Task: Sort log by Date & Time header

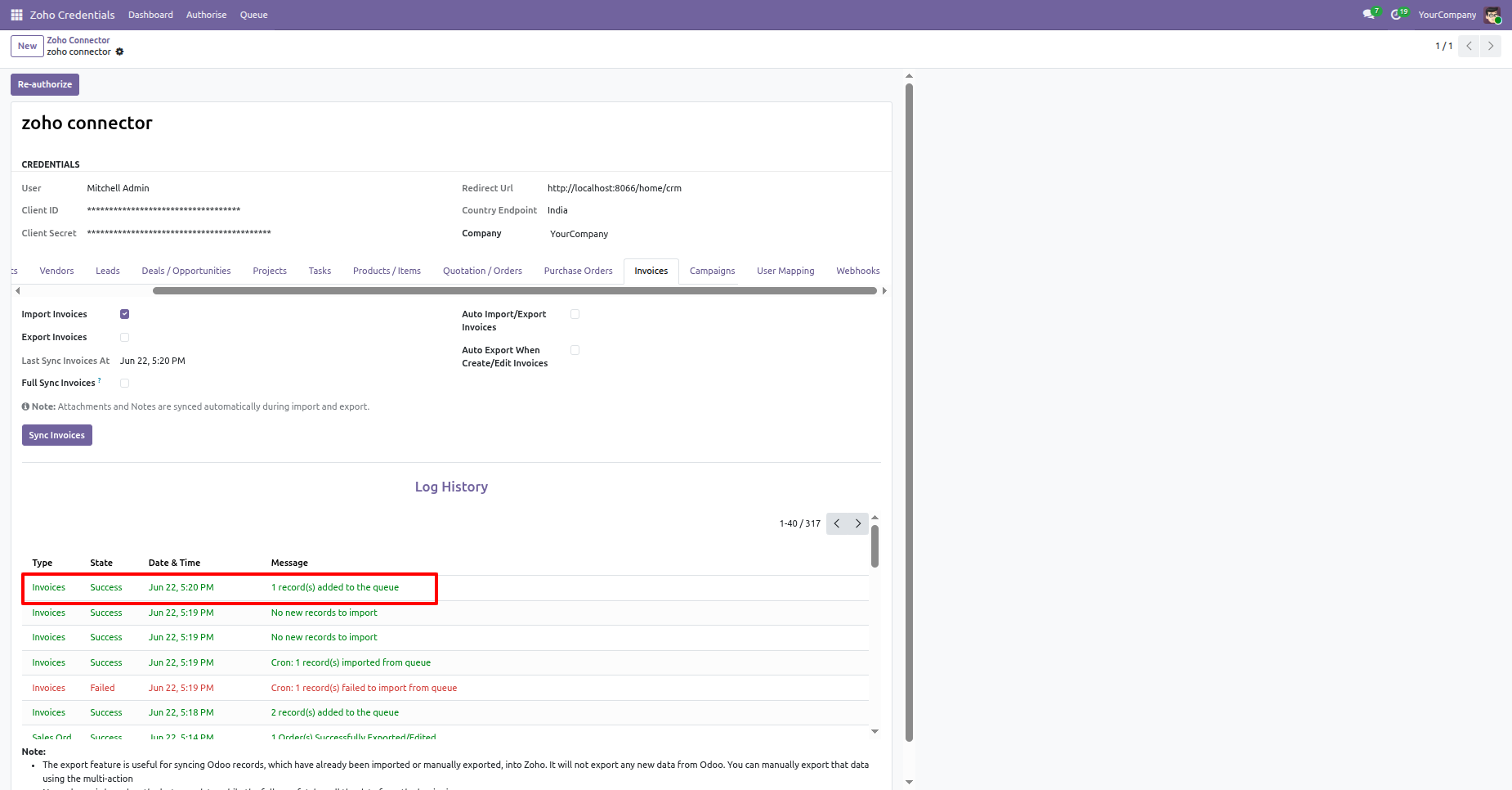Action: coord(174,563)
